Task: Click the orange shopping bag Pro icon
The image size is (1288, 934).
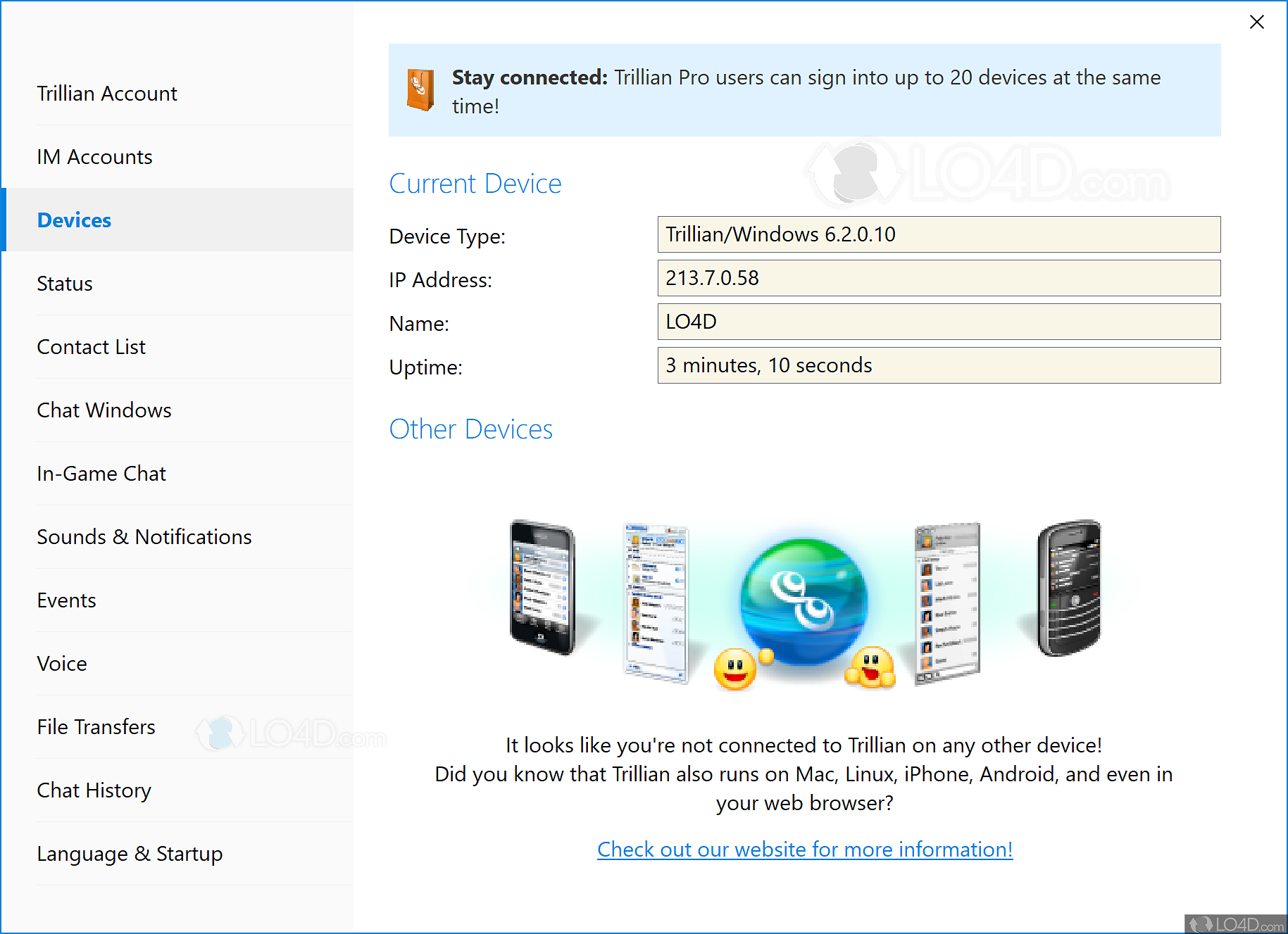Action: pos(420,90)
